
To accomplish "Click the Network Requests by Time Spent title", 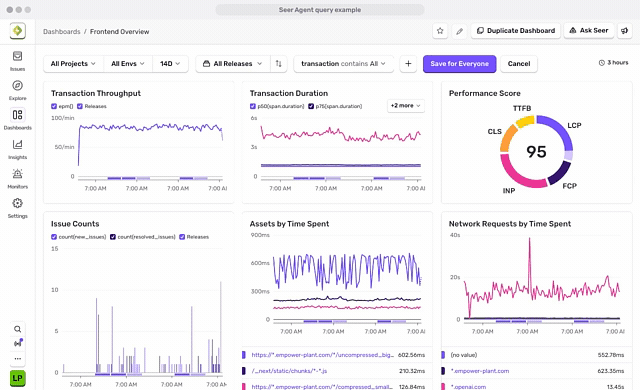I will tap(510, 224).
